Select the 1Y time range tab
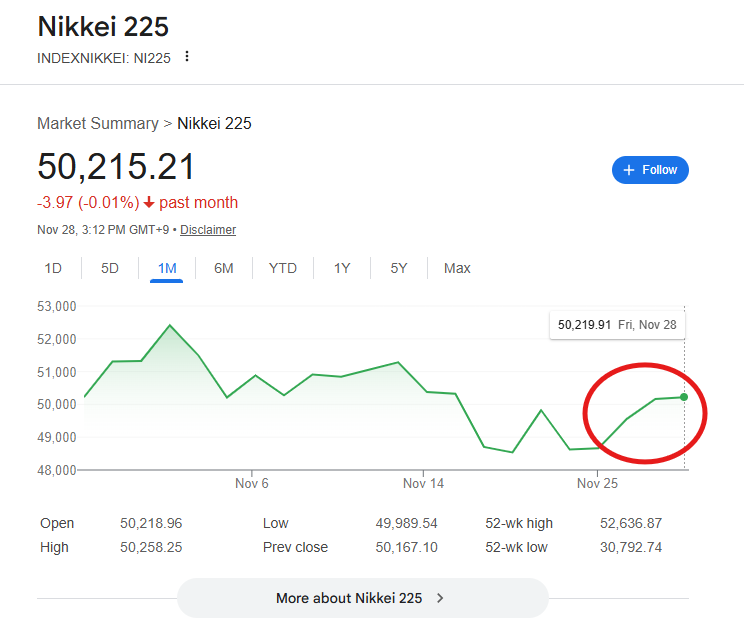 [x=342, y=268]
